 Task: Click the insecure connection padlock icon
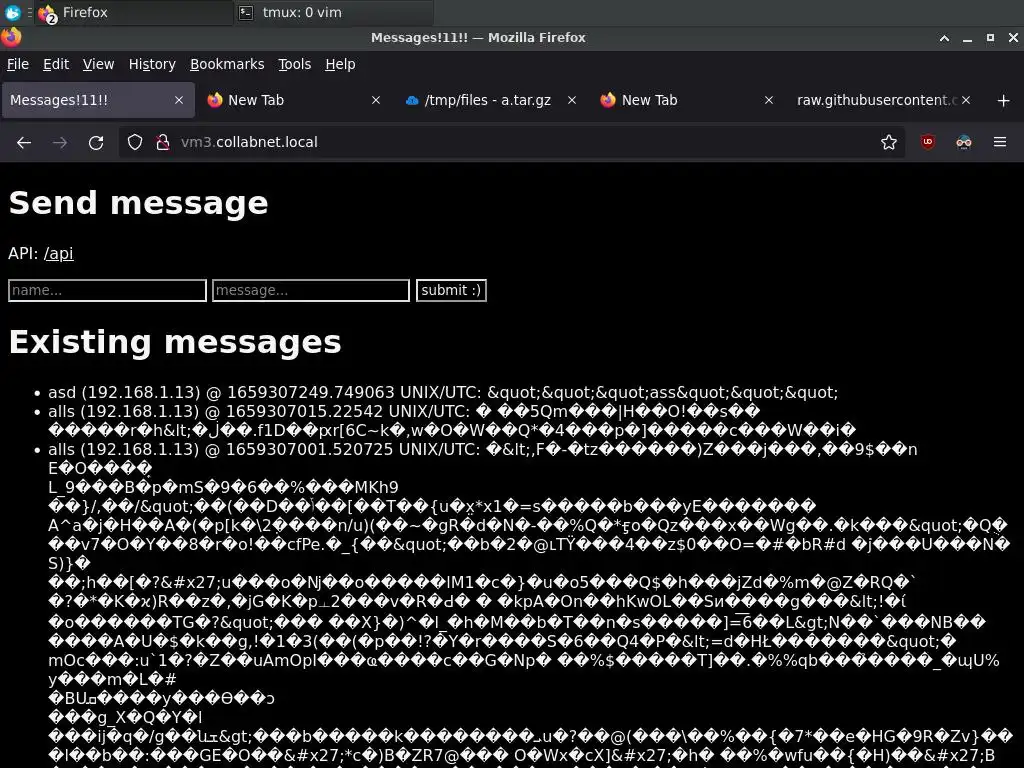(163, 142)
